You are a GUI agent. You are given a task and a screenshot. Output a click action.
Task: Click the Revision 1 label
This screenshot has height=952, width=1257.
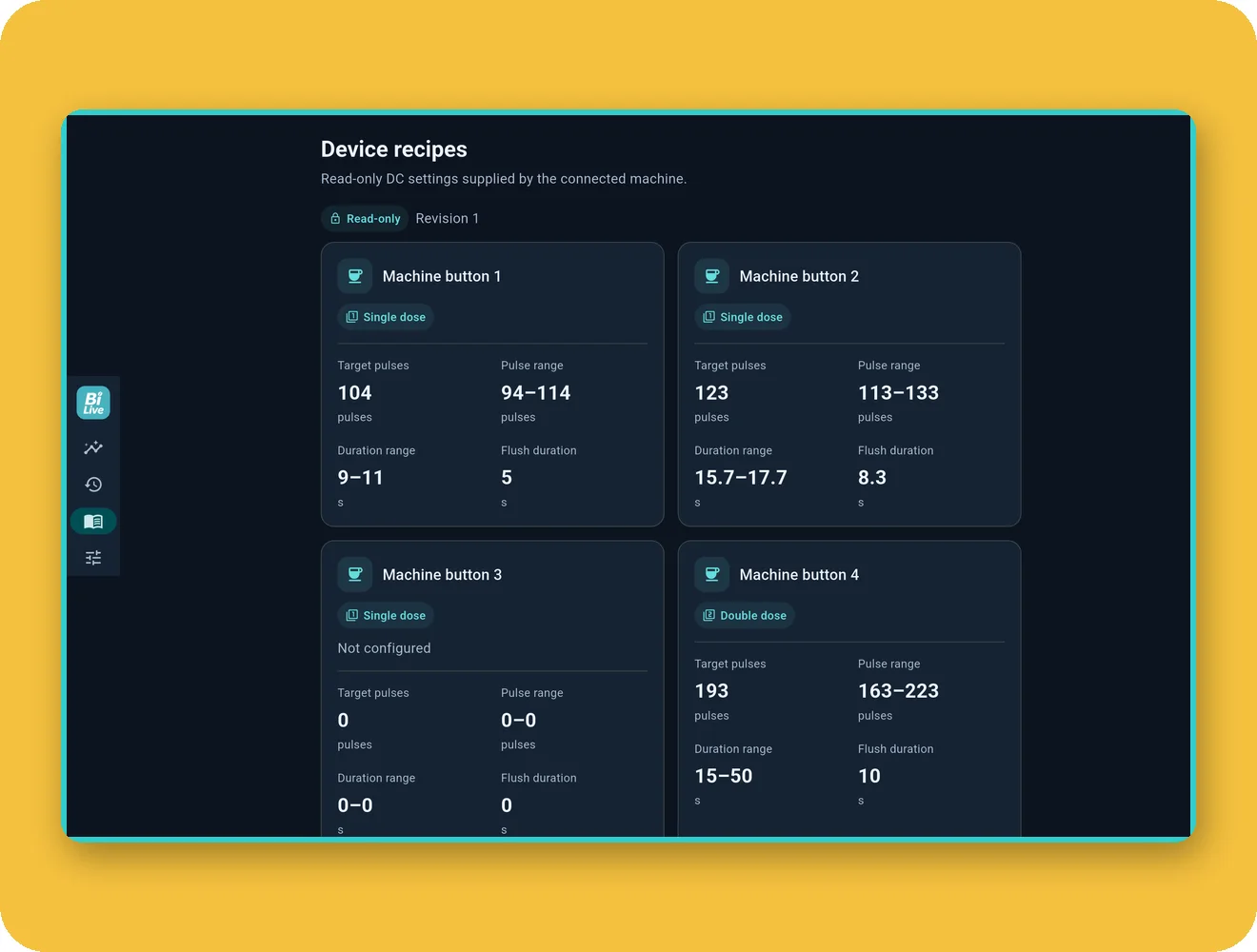[448, 219]
